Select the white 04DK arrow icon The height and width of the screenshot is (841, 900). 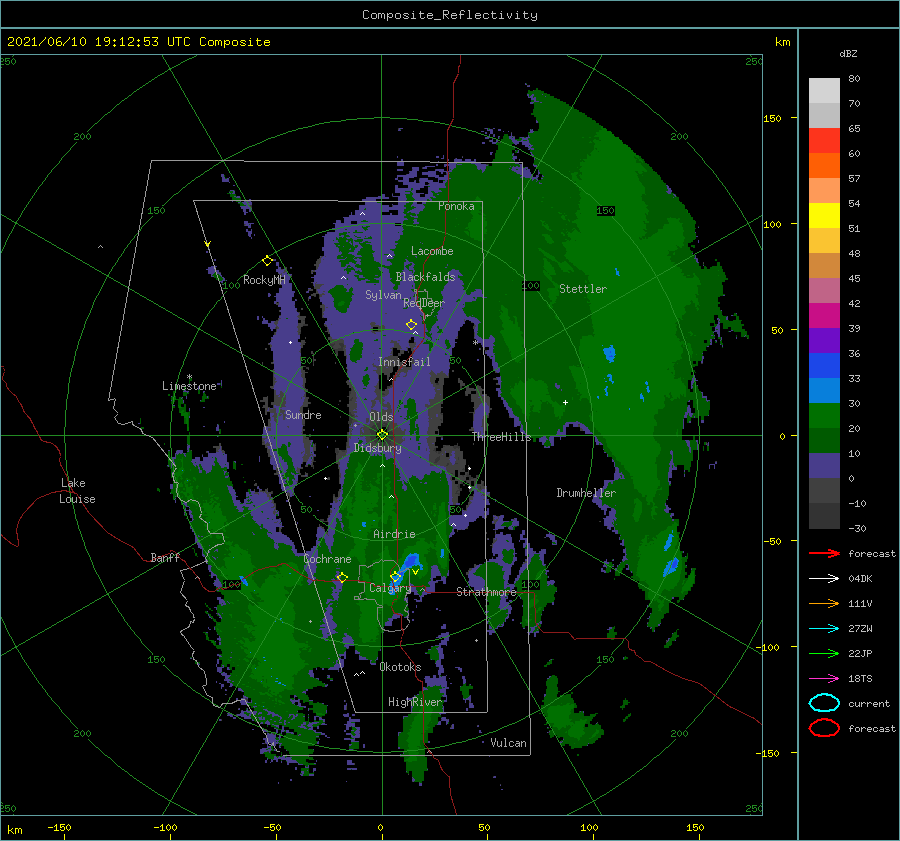(x=824, y=578)
